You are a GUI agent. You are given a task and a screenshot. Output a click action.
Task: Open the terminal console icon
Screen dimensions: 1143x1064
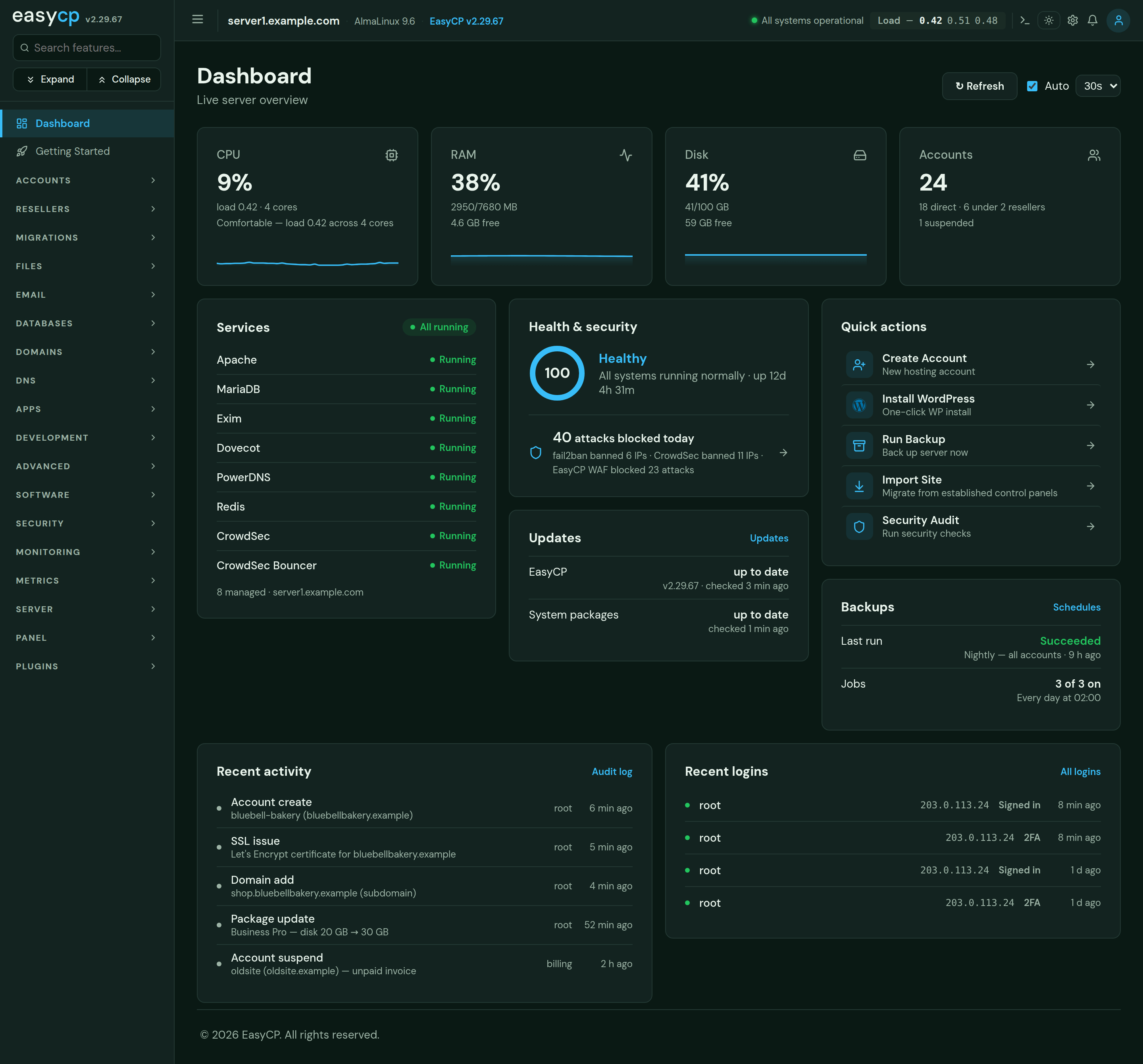1025,20
